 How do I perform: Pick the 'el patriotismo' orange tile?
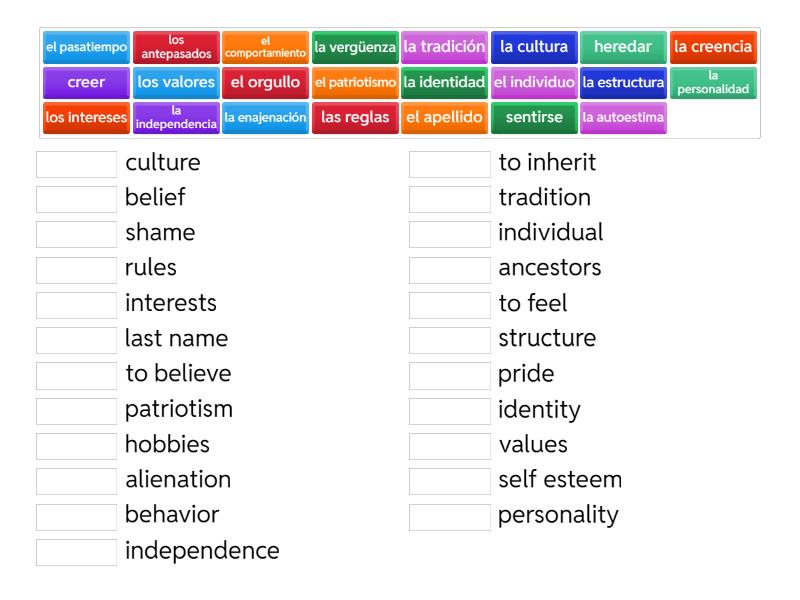pos(355,82)
